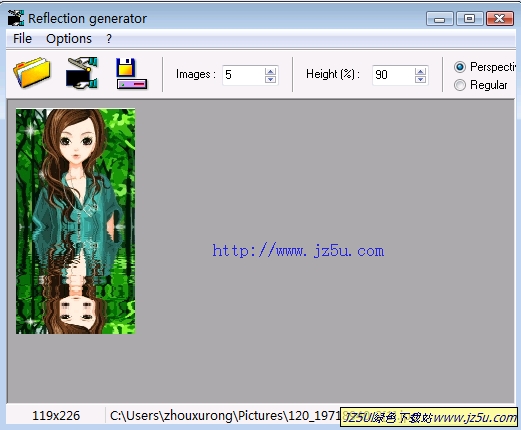521x430 pixels.
Task: Open an image with the folder icon
Action: click(x=32, y=73)
